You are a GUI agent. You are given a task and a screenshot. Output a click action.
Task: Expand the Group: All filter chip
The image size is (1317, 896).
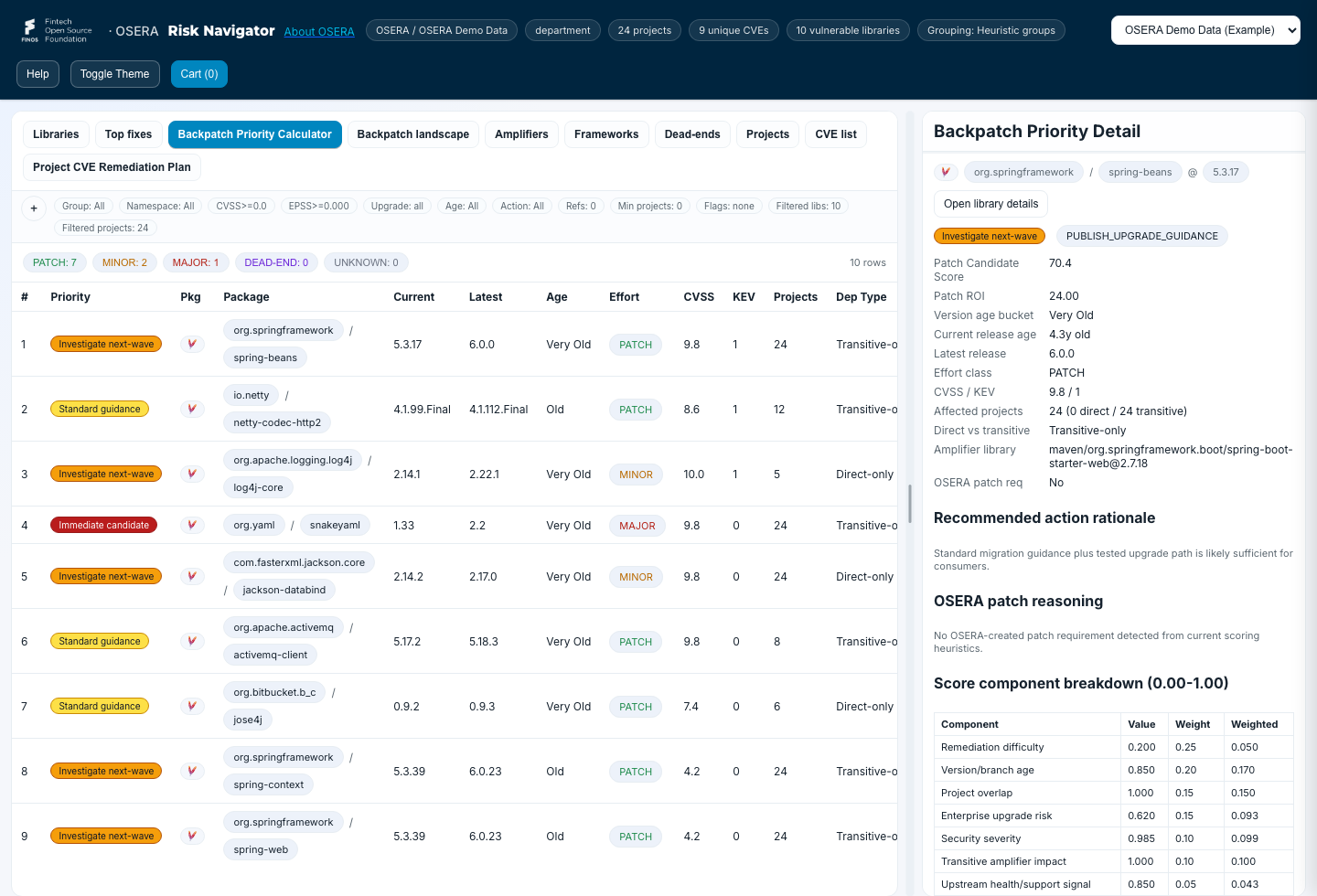click(x=83, y=207)
